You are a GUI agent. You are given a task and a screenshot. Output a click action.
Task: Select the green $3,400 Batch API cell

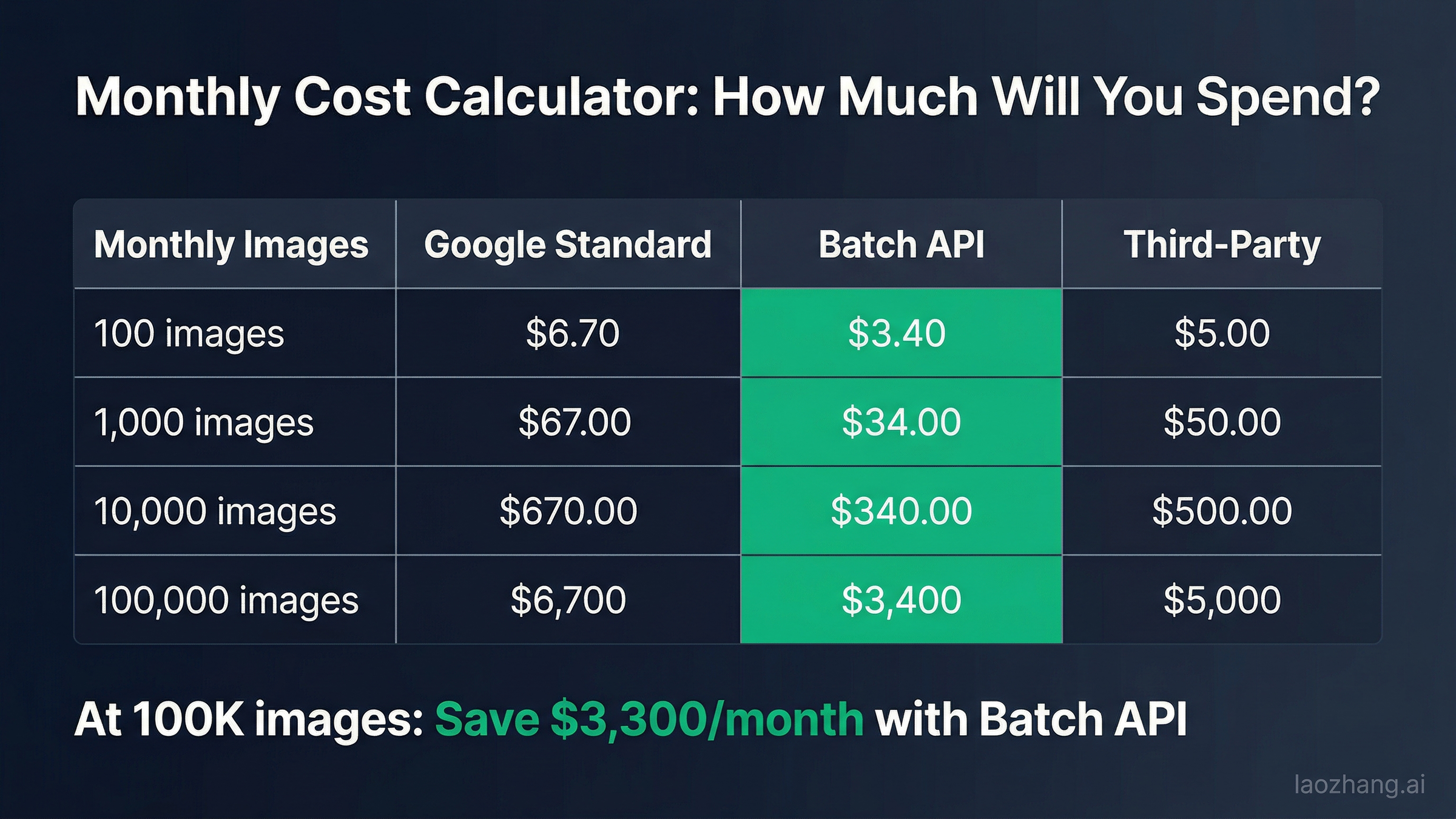(x=901, y=599)
